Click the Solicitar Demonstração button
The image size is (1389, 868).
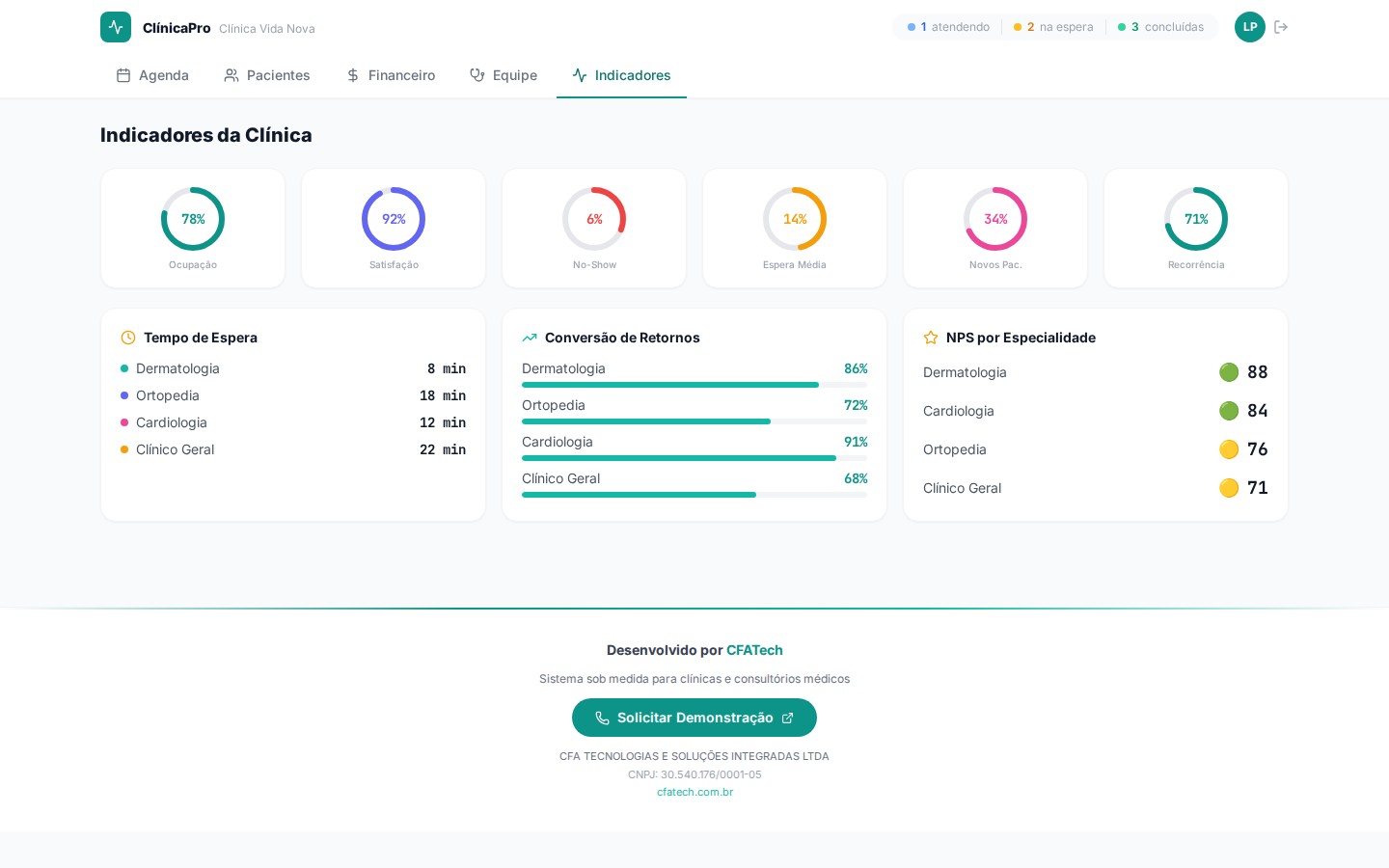694,718
